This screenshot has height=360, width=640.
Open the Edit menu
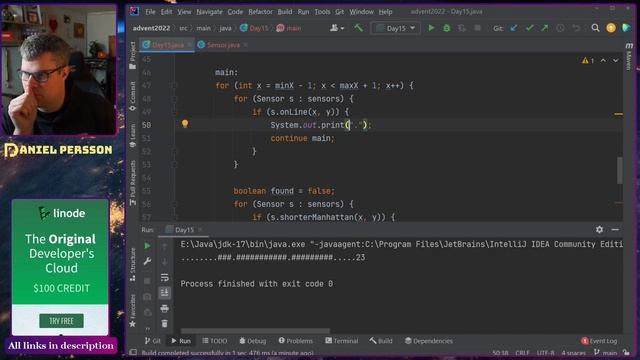pos(166,12)
